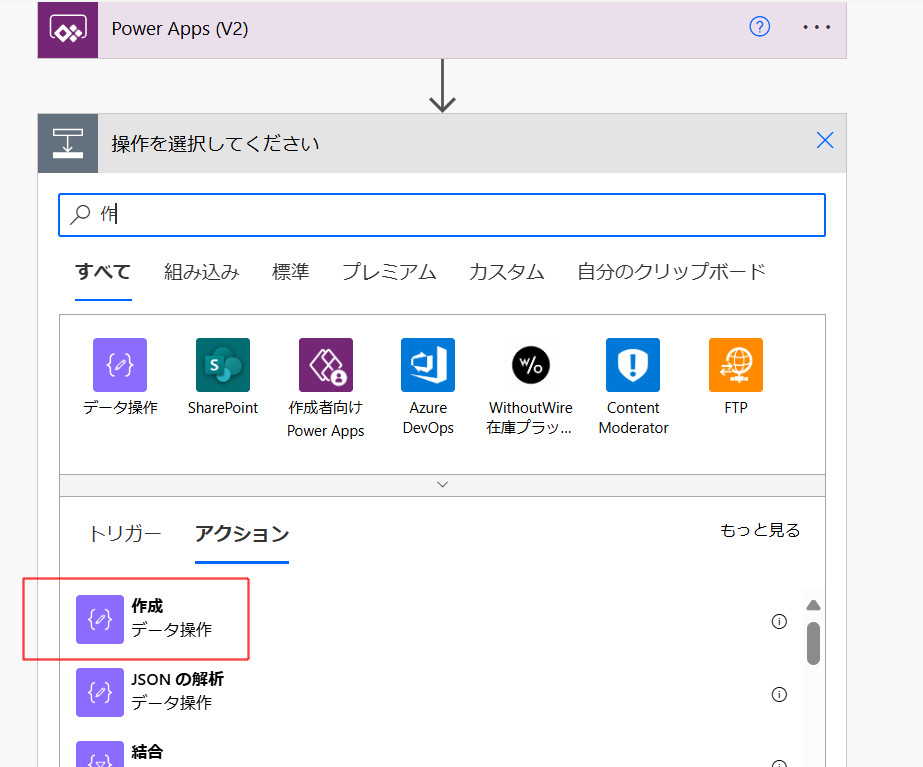
Task: Choose the FTP connector icon
Action: tap(735, 365)
